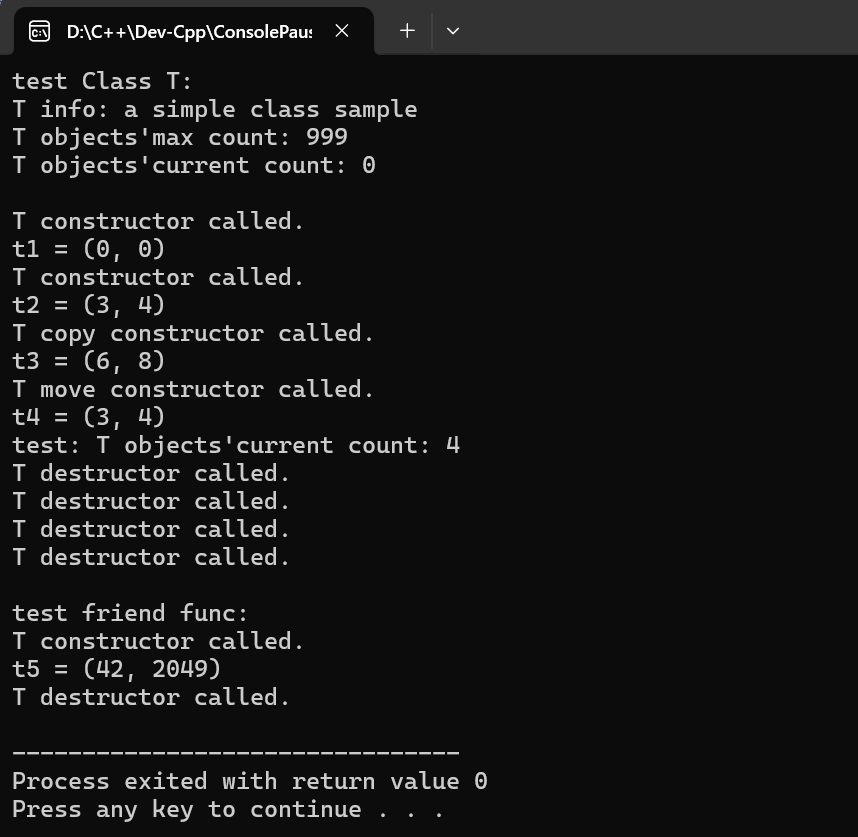Select the ConsolePauser terminal tab title
This screenshot has width=858, height=837.
(x=189, y=32)
